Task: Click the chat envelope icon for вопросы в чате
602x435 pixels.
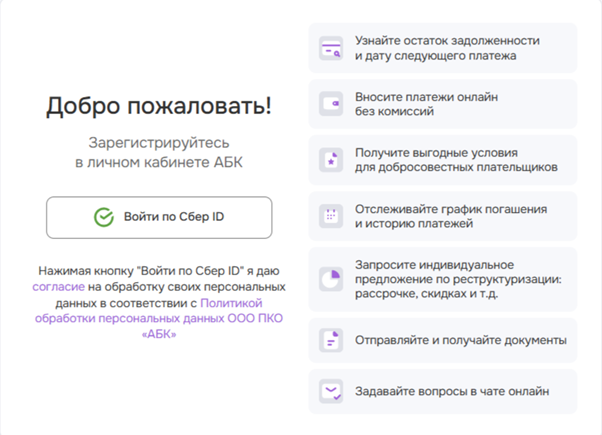Action: (x=331, y=391)
